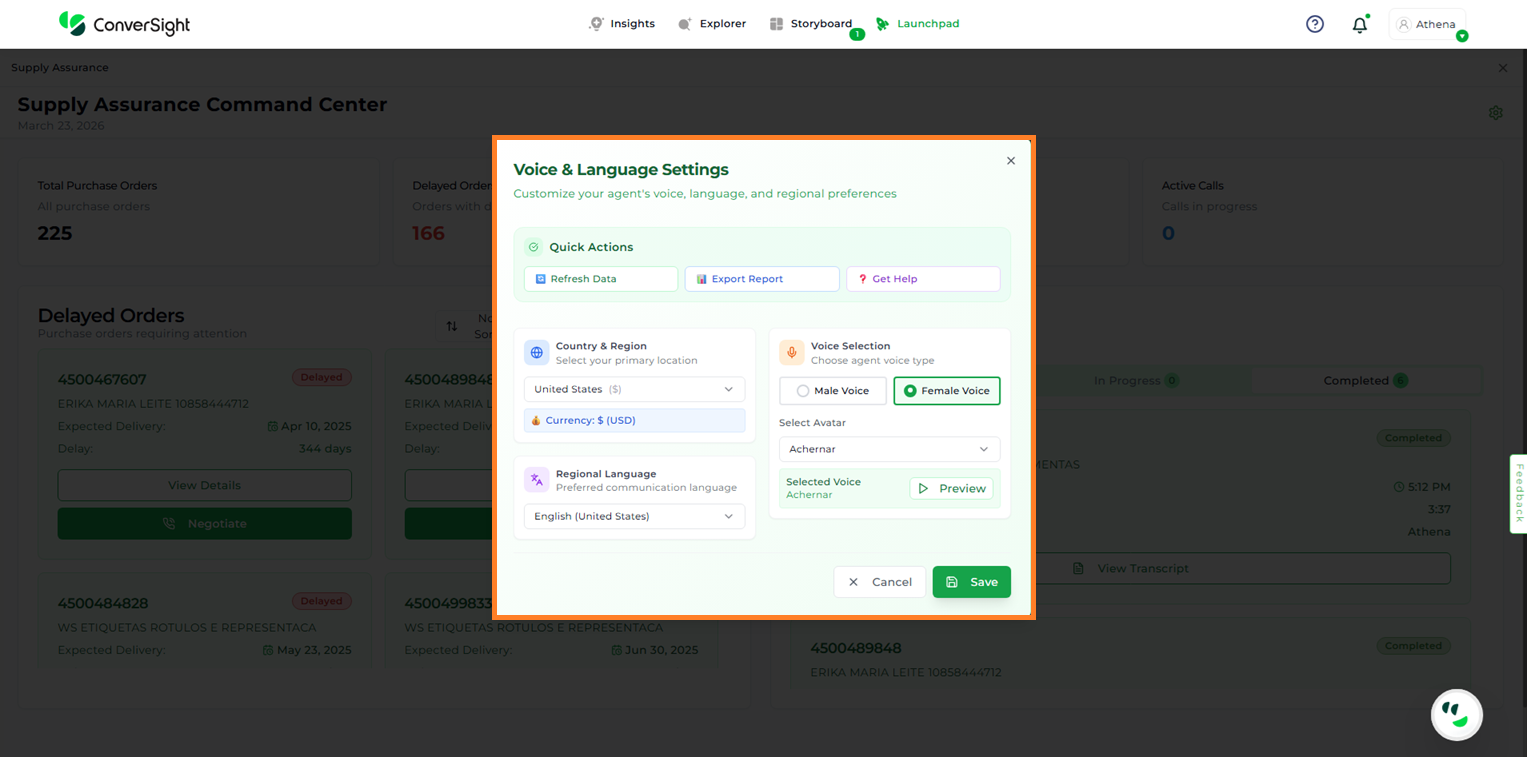The width and height of the screenshot is (1527, 757).
Task: Expand the United States country dropdown
Action: 634,389
